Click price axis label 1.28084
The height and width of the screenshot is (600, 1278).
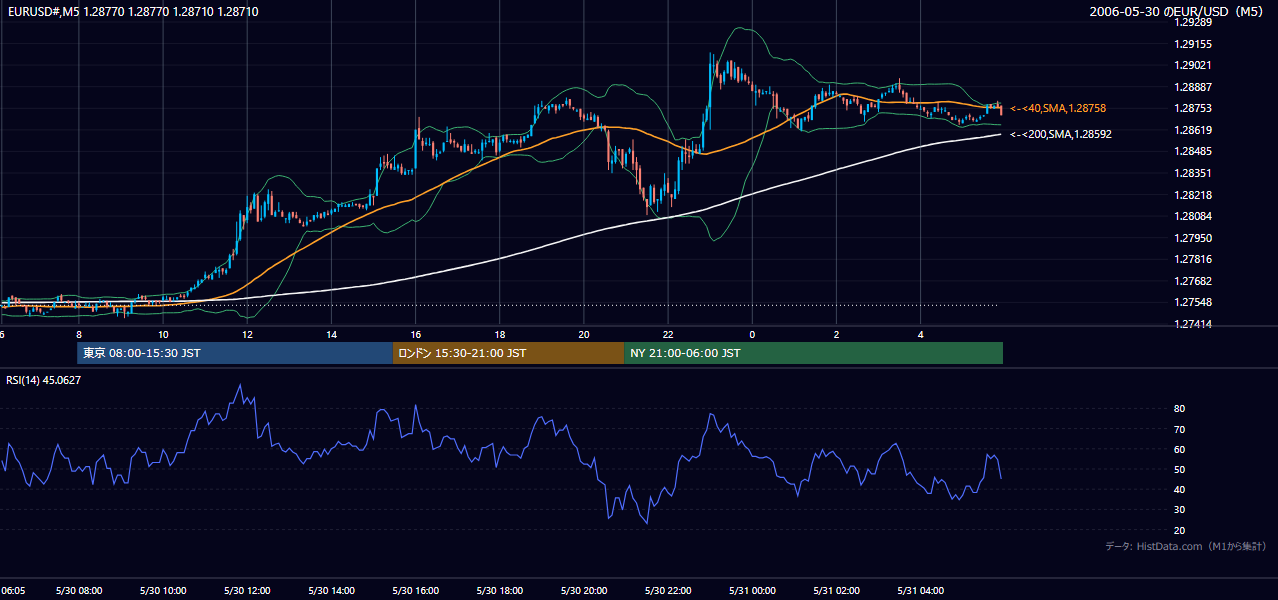tap(1193, 216)
